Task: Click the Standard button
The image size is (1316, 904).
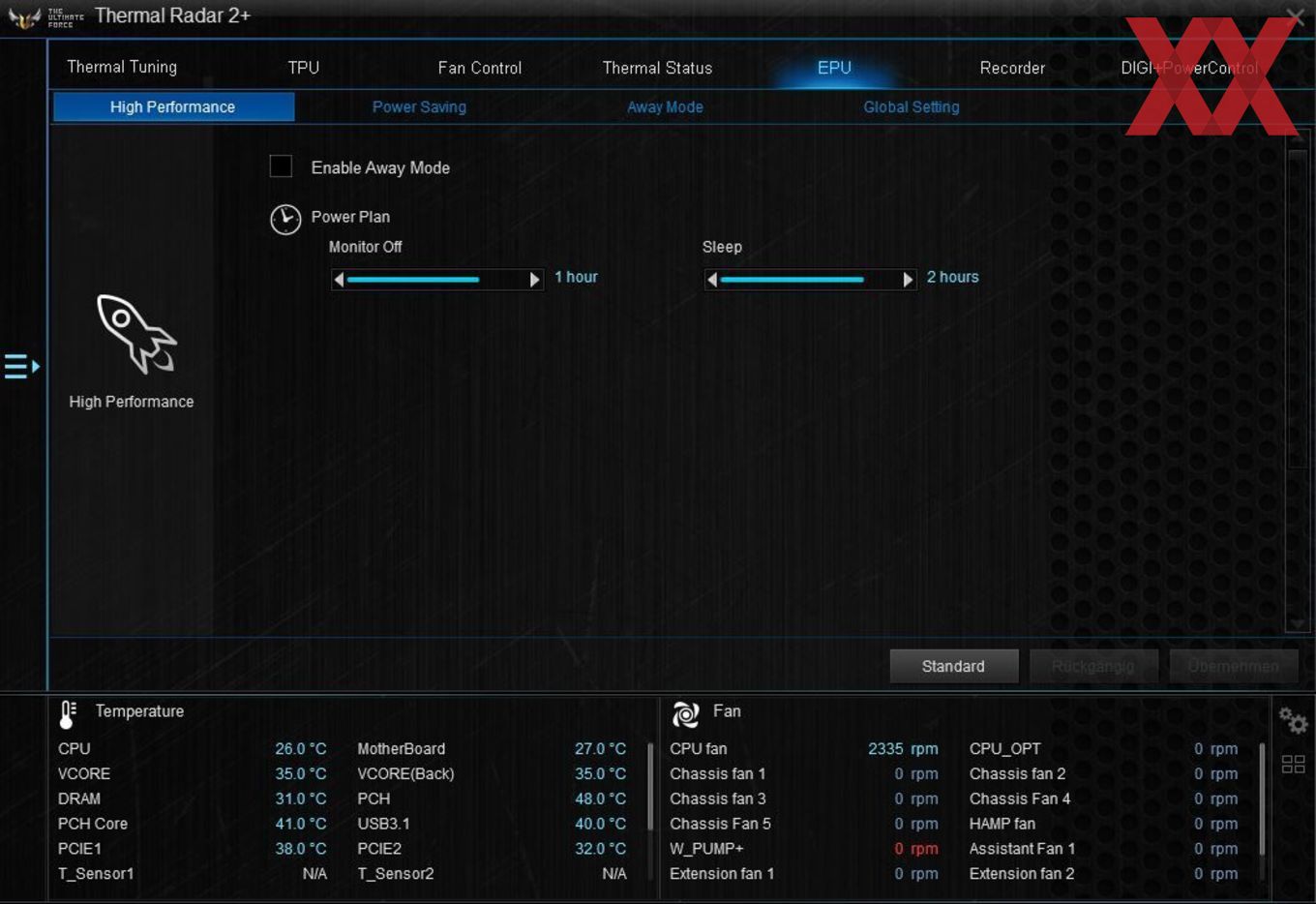Action: pos(953,666)
